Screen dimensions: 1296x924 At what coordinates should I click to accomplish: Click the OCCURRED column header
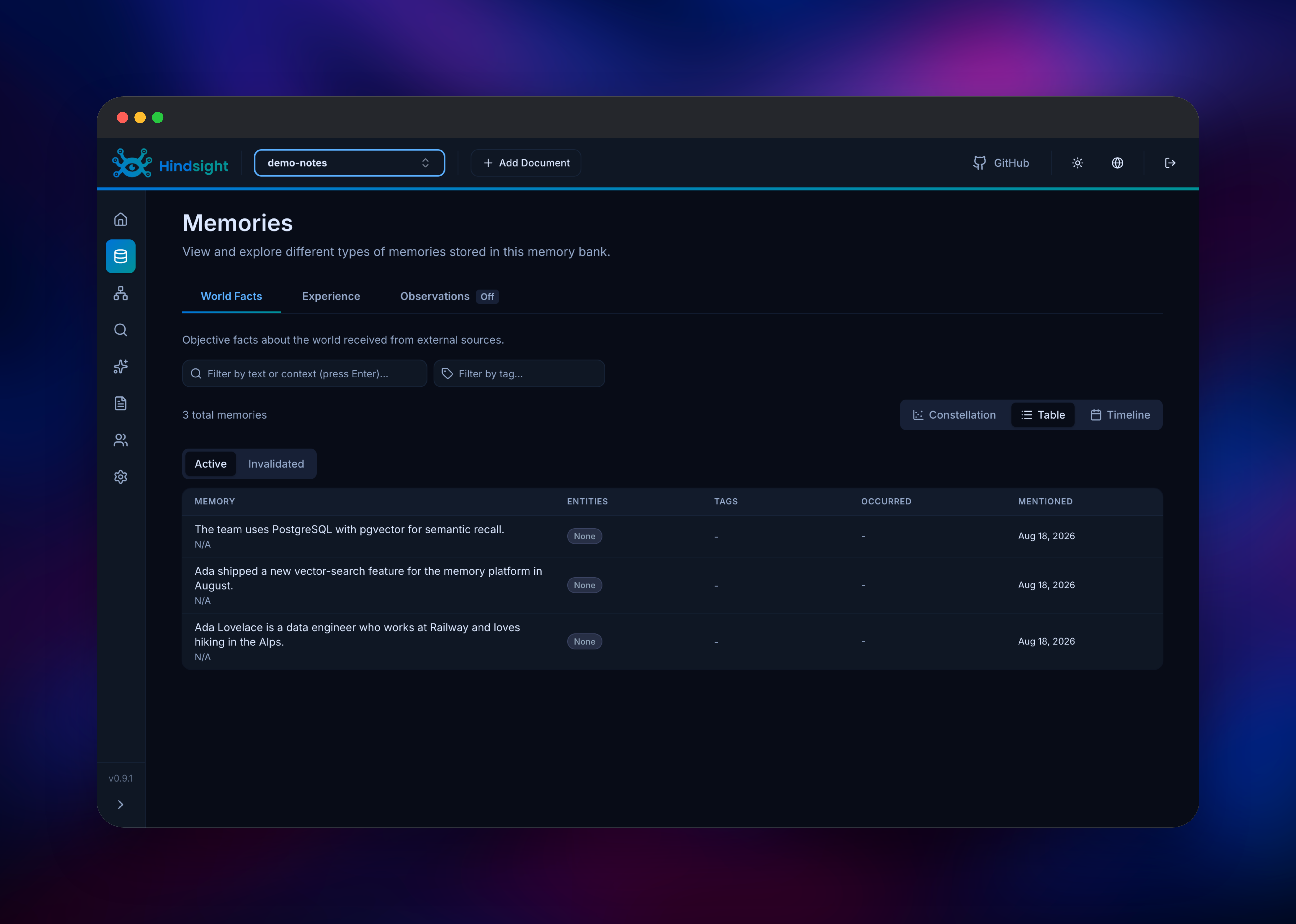[886, 502]
